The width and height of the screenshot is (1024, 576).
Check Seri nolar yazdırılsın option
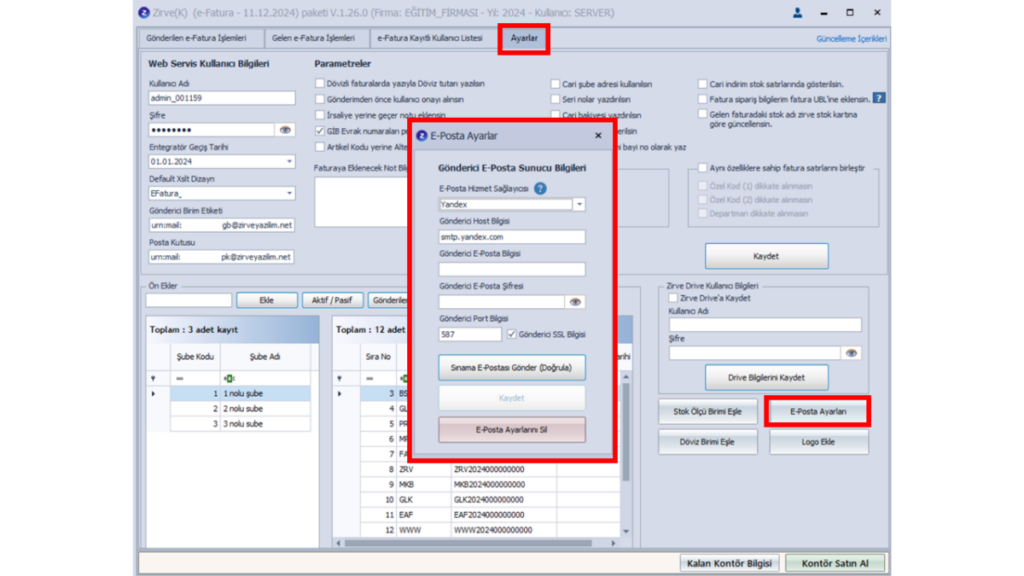tap(555, 99)
